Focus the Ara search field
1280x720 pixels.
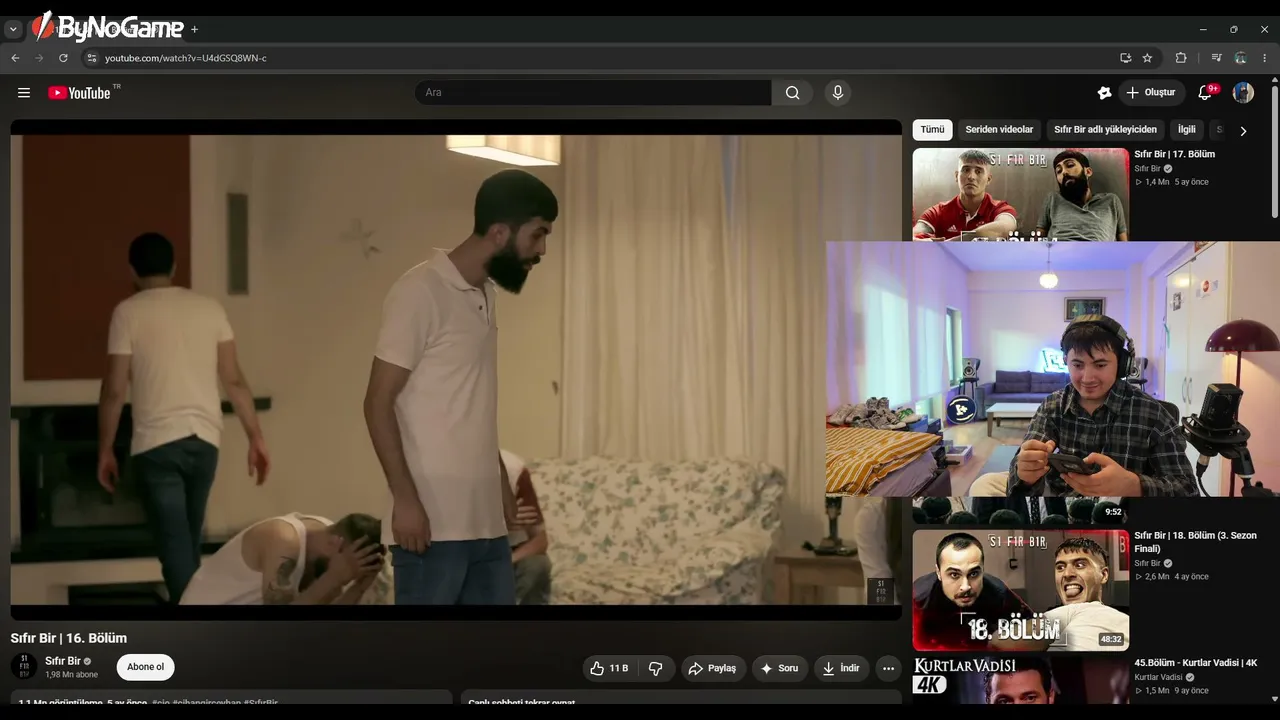pos(593,93)
